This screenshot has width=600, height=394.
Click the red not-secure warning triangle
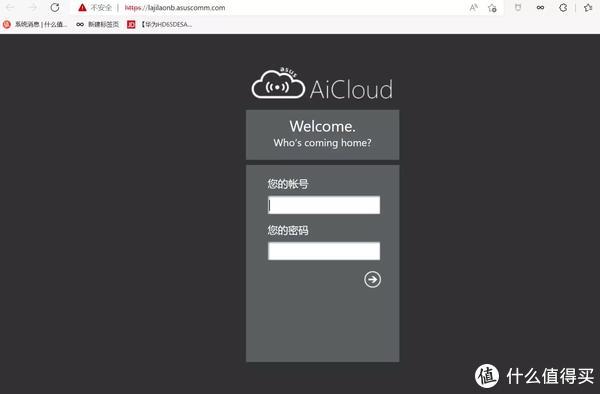82,7
